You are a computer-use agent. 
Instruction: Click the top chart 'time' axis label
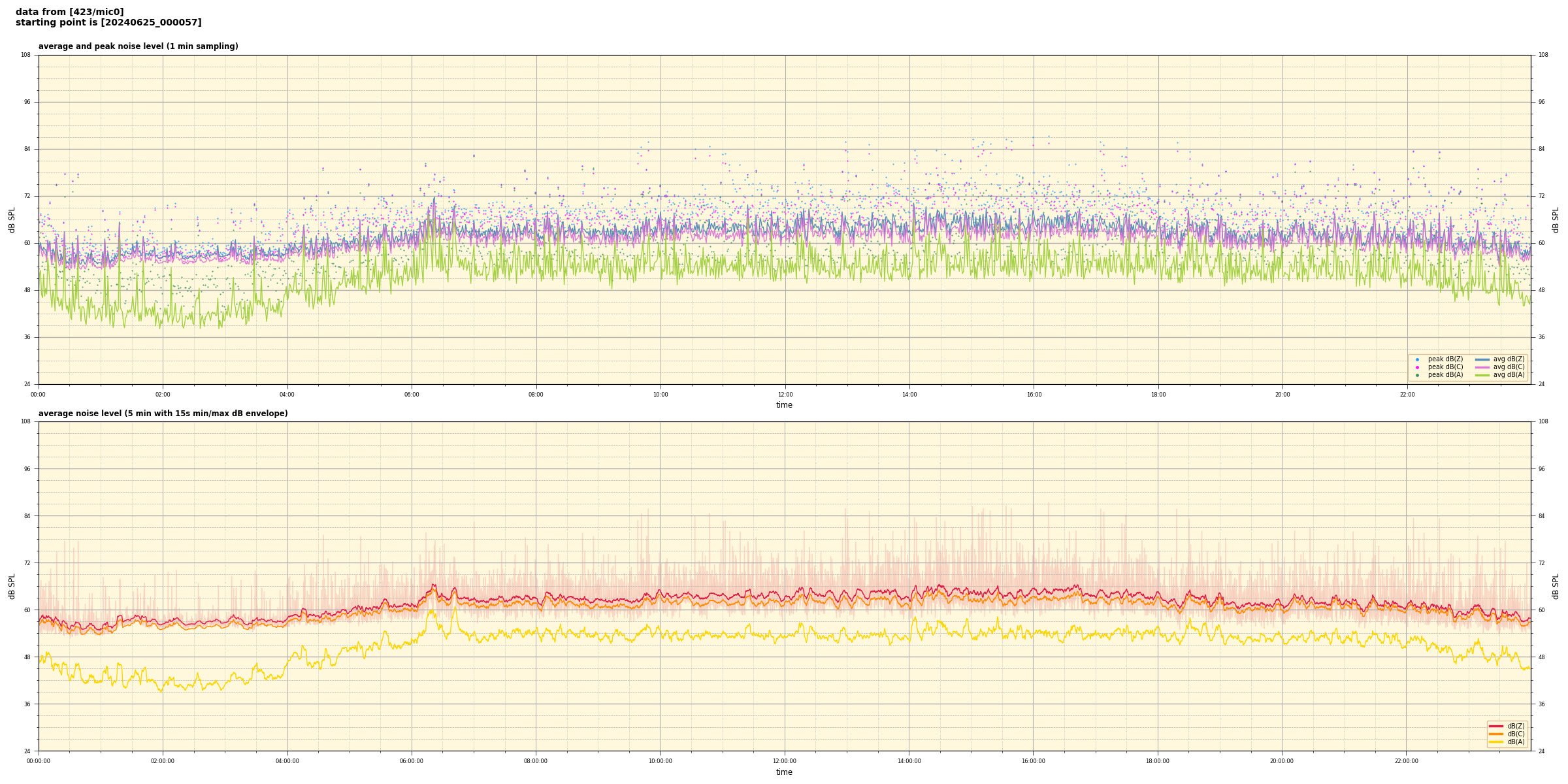[x=784, y=405]
